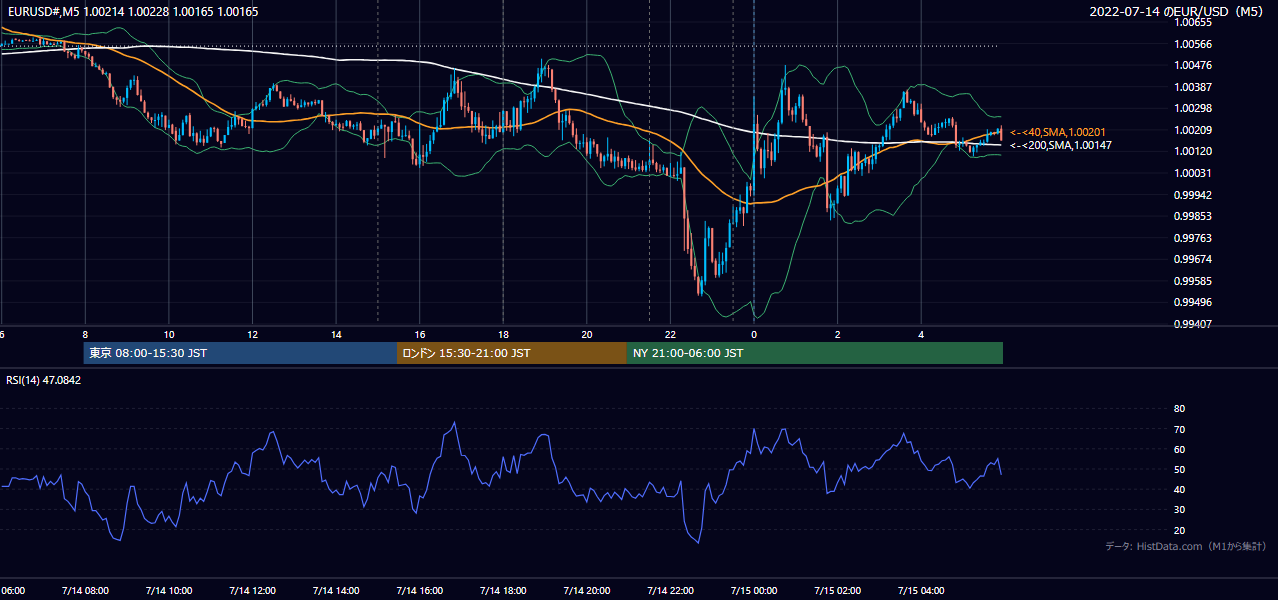The image size is (1278, 600).
Task: Click price axis label 1.00566
Action: pos(1192,44)
